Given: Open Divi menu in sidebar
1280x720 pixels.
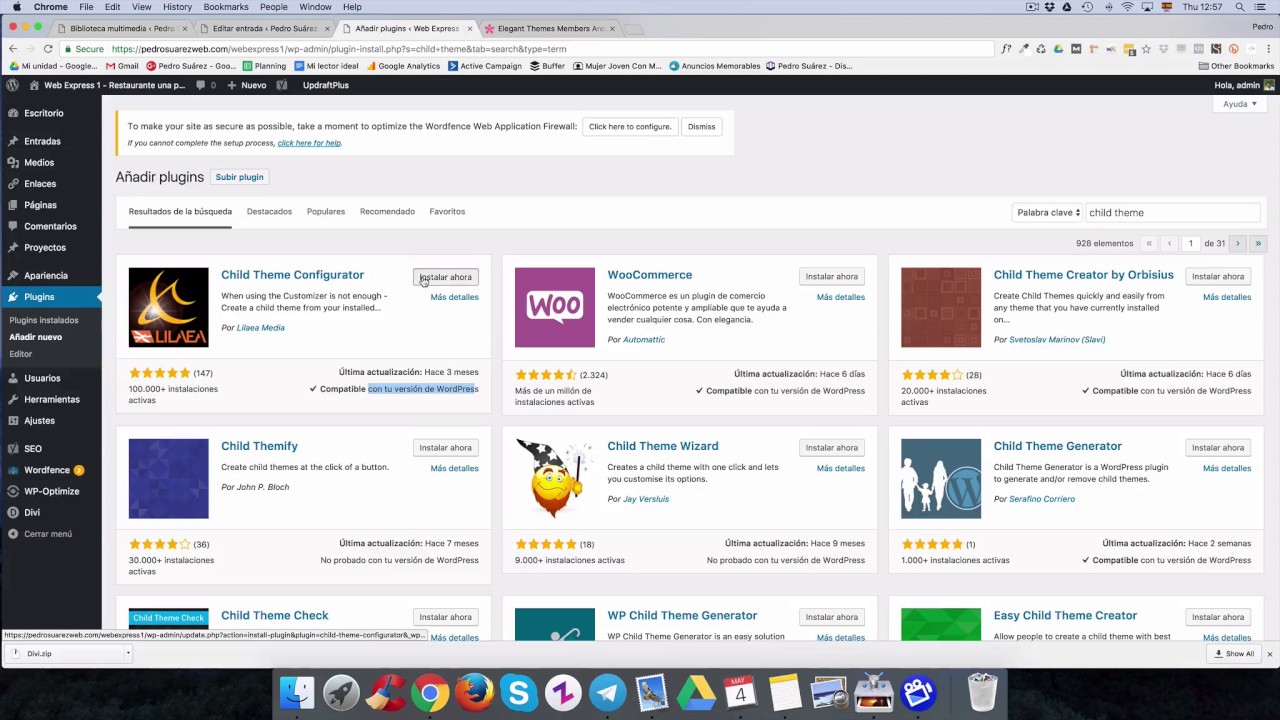Looking at the screenshot, I should tap(32, 512).
